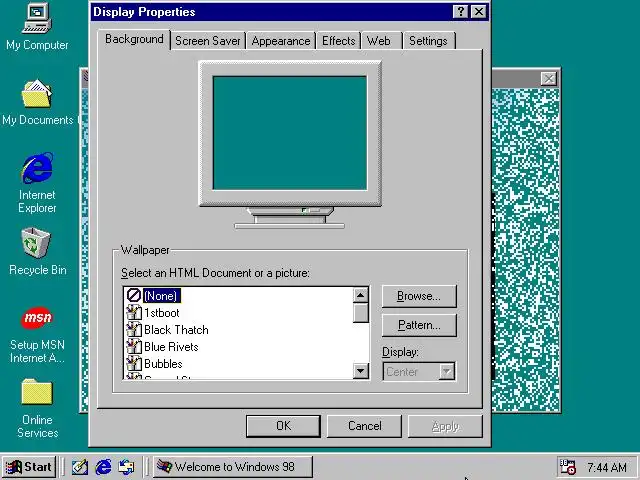The width and height of the screenshot is (640, 480).
Task: Close the Display Properties dialog with X
Action: point(479,11)
